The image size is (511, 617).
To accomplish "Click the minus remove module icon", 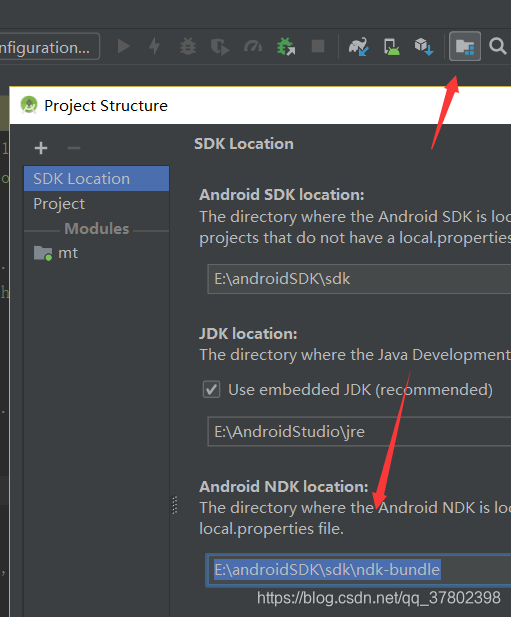I will (74, 148).
